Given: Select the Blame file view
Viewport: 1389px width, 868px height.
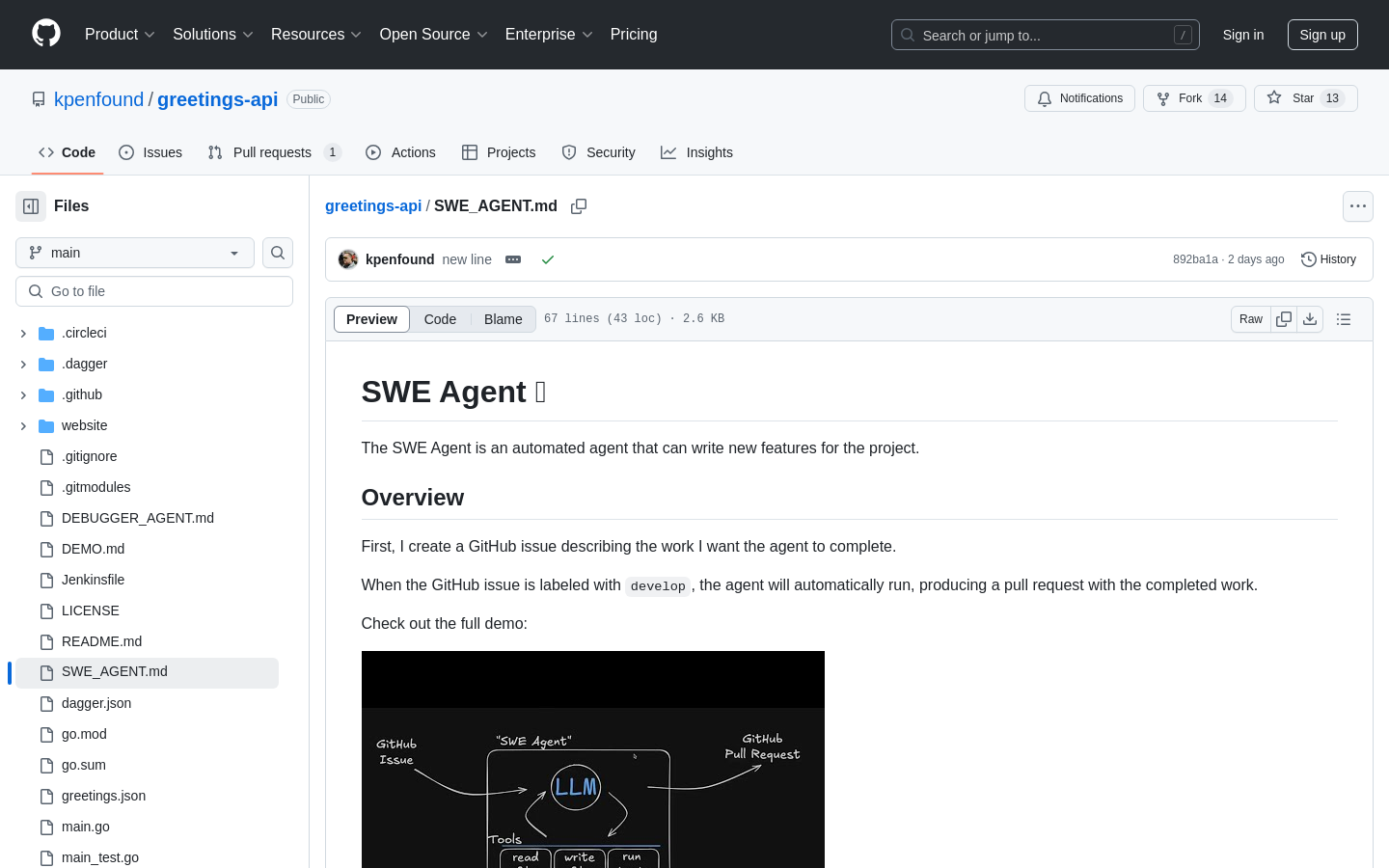Looking at the screenshot, I should click(504, 319).
